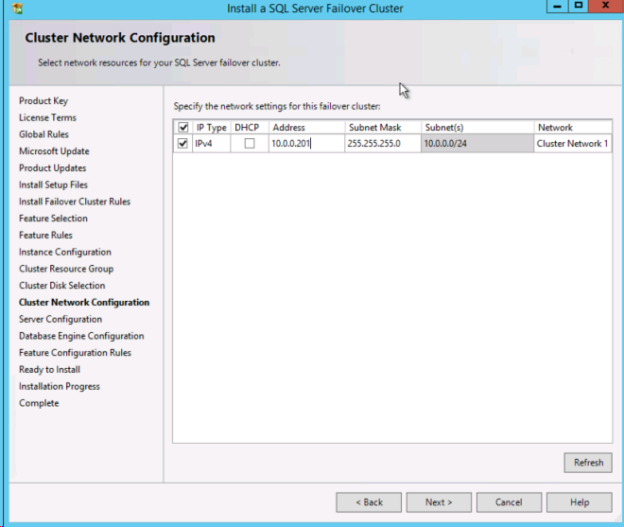Select the Installation Progress step

[x=59, y=386]
